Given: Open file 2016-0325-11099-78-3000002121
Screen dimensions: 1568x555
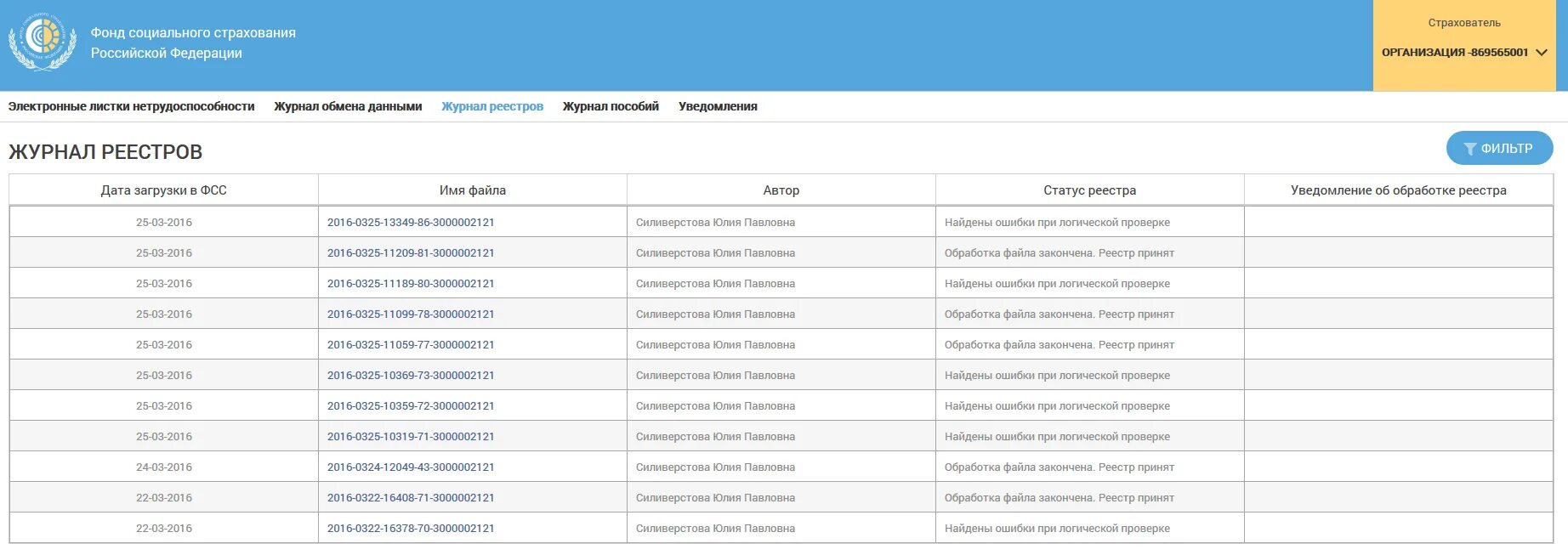Looking at the screenshot, I should pyautogui.click(x=411, y=314).
